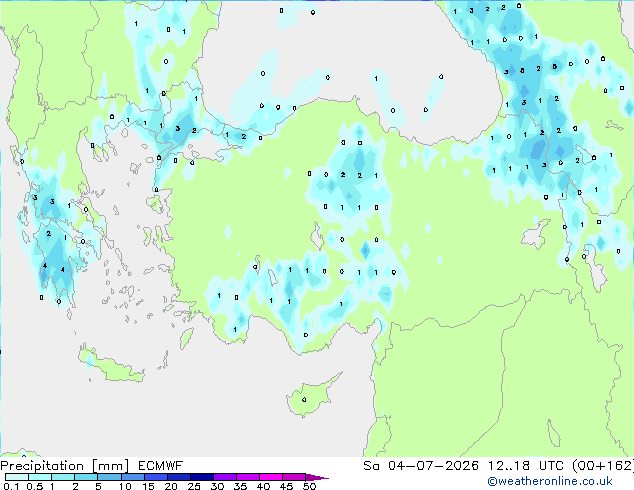Click the '0.1' legend scale value
634x490 pixels.
pyautogui.click(x=11, y=486)
